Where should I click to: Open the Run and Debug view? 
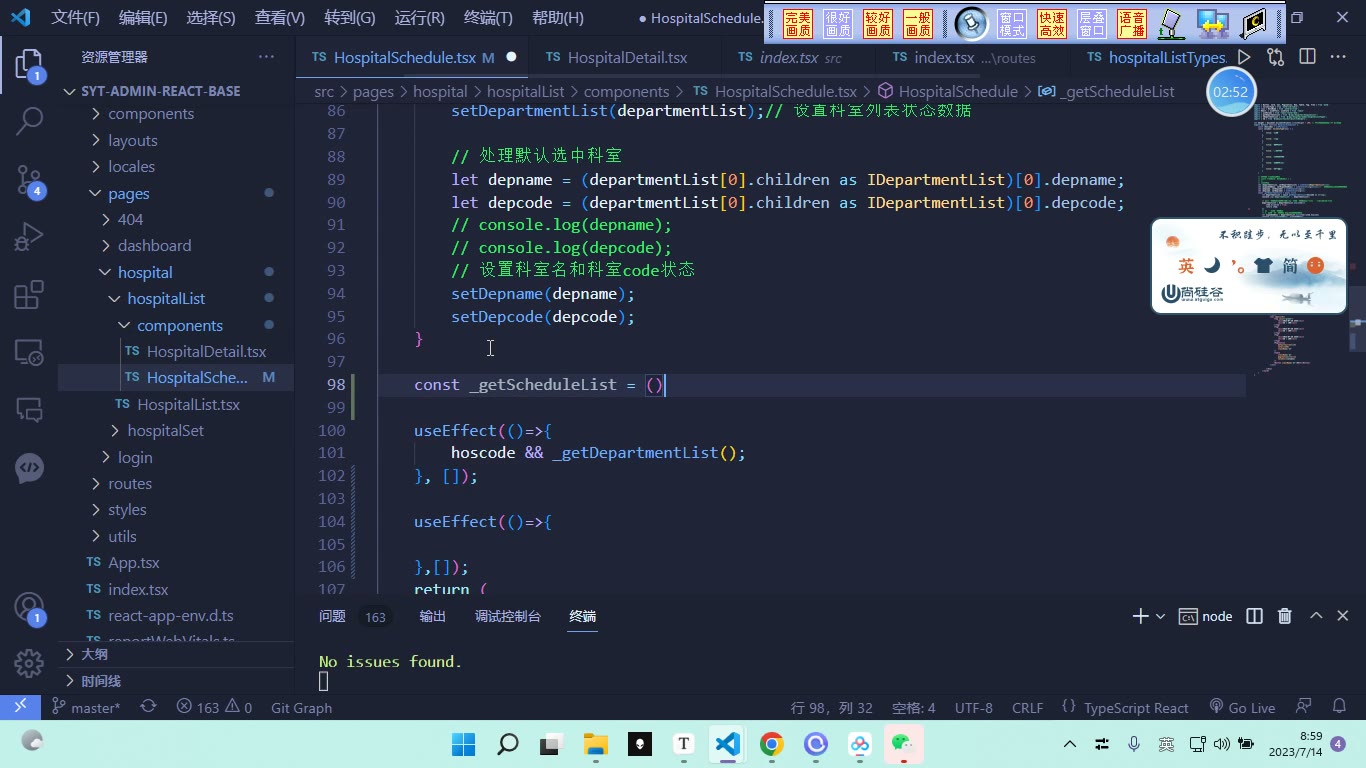(29, 237)
